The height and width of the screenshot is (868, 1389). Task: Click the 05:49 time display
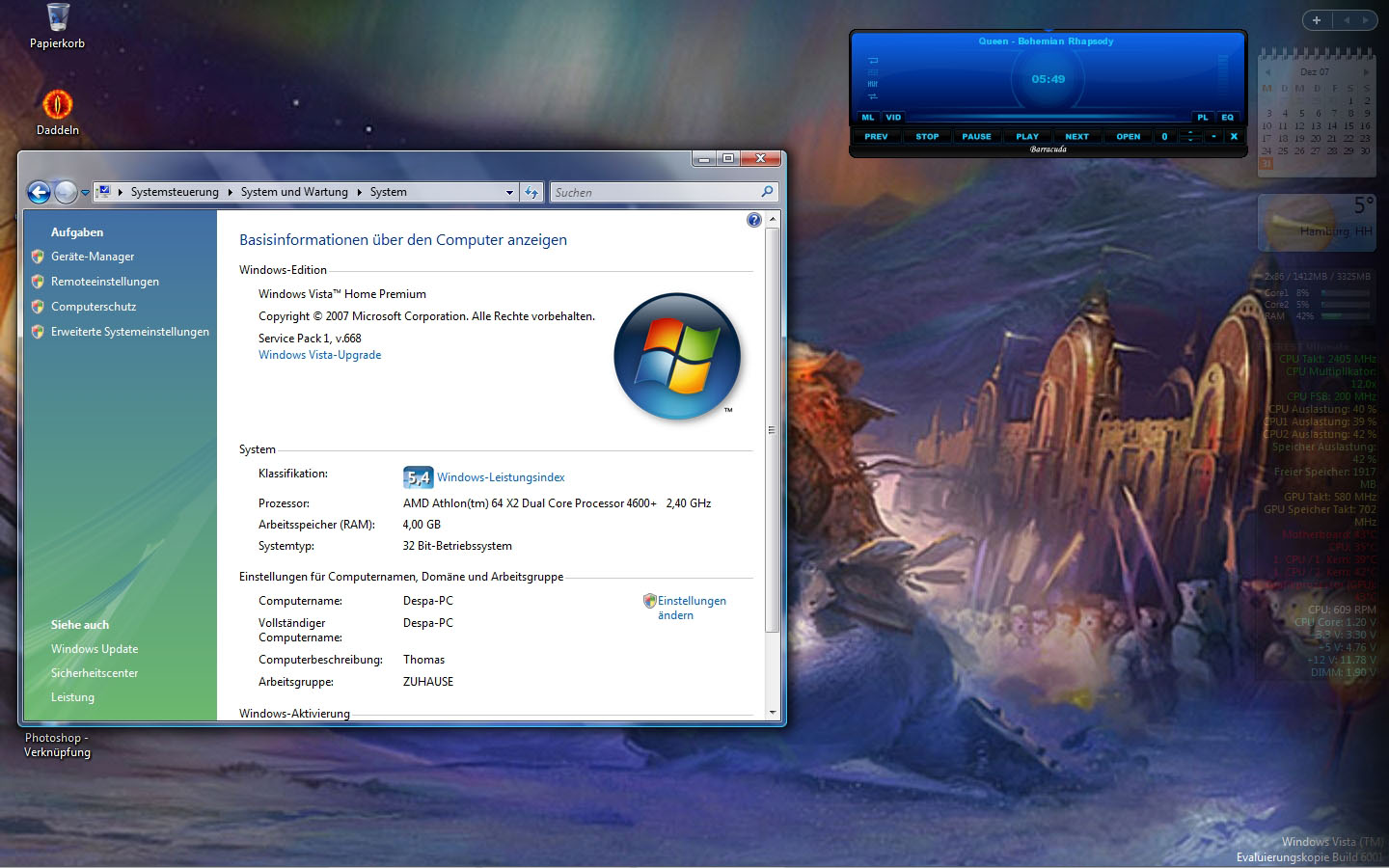pyautogui.click(x=1049, y=79)
